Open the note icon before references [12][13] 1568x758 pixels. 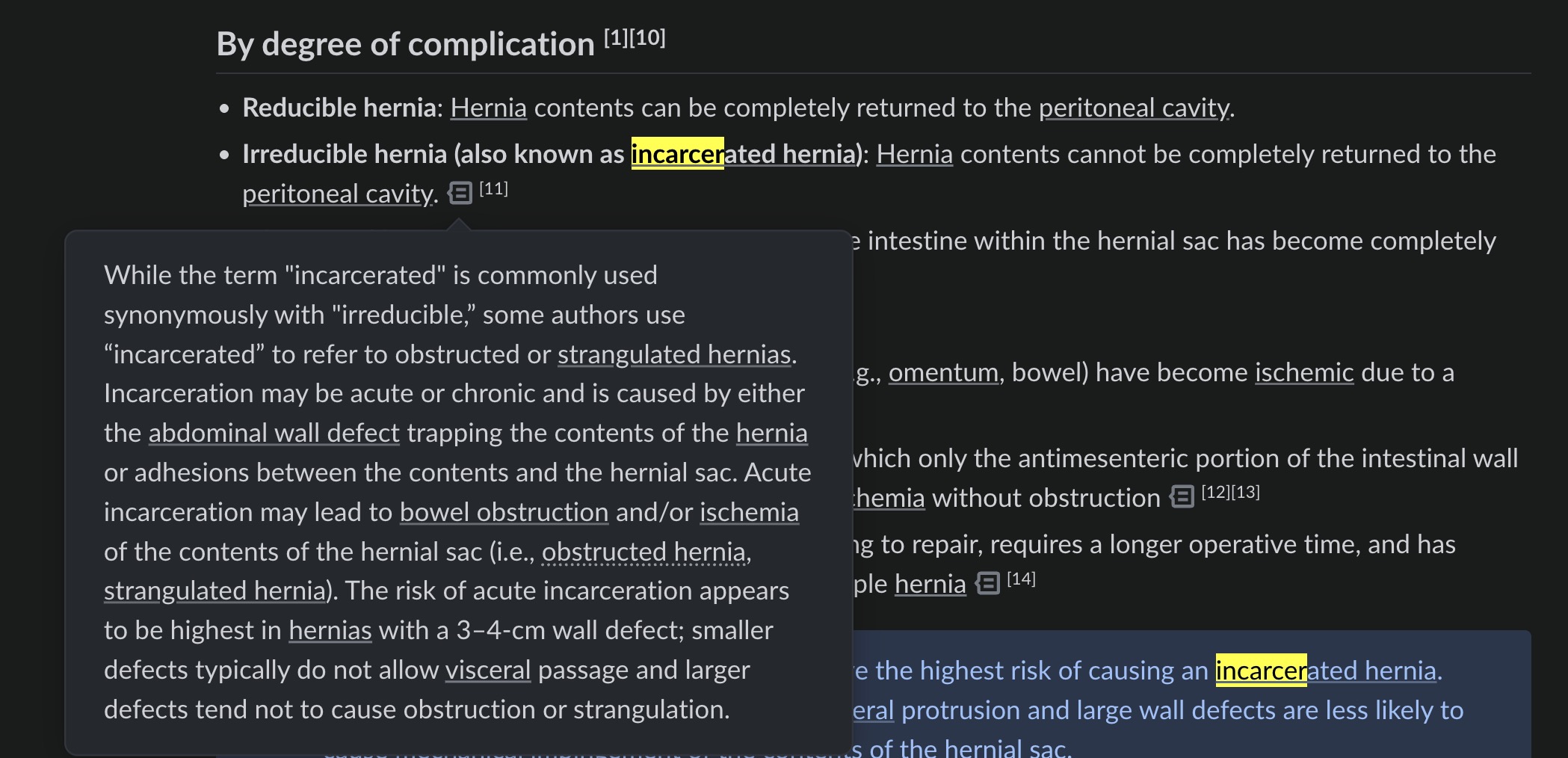(x=1182, y=496)
